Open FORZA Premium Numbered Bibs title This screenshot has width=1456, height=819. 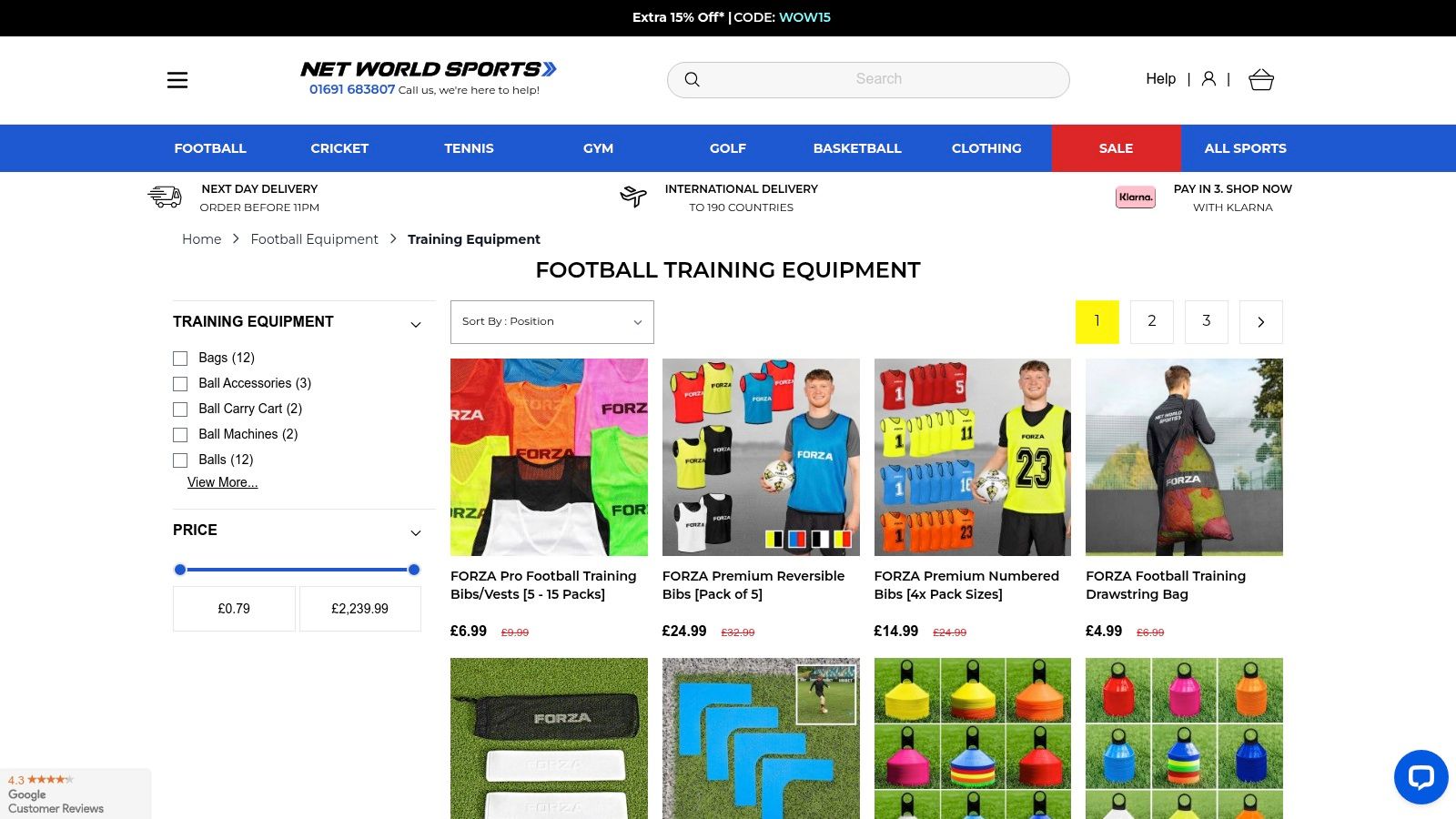[x=966, y=585]
